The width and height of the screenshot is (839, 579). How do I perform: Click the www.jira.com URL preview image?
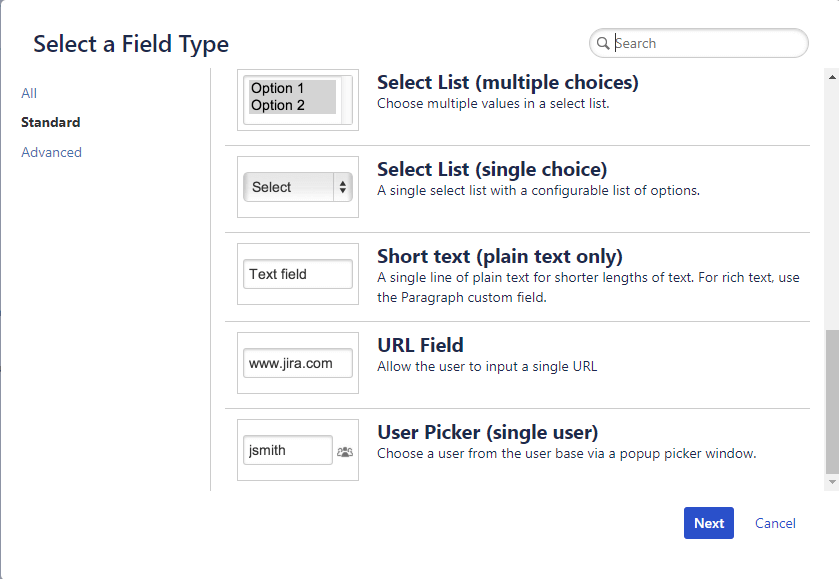[x=296, y=362]
